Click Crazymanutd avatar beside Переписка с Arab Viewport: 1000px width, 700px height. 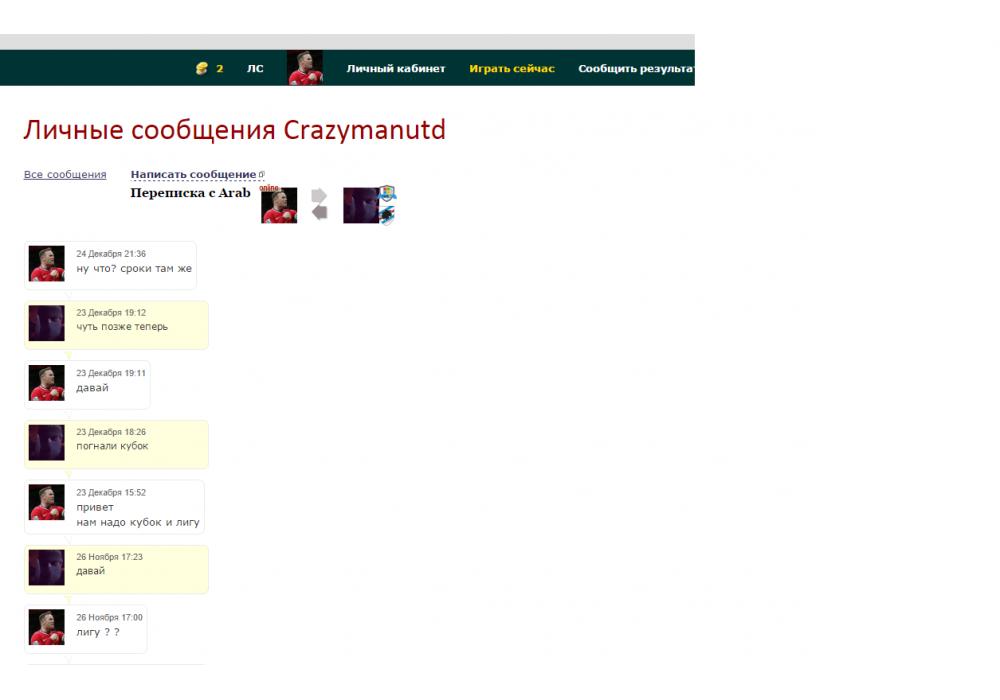(x=279, y=205)
